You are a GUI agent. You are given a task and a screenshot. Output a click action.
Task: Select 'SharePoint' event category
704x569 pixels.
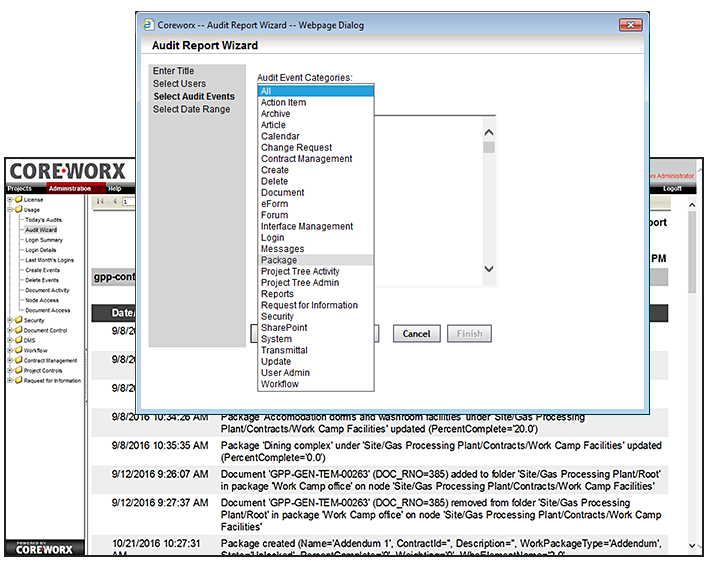pos(315,327)
